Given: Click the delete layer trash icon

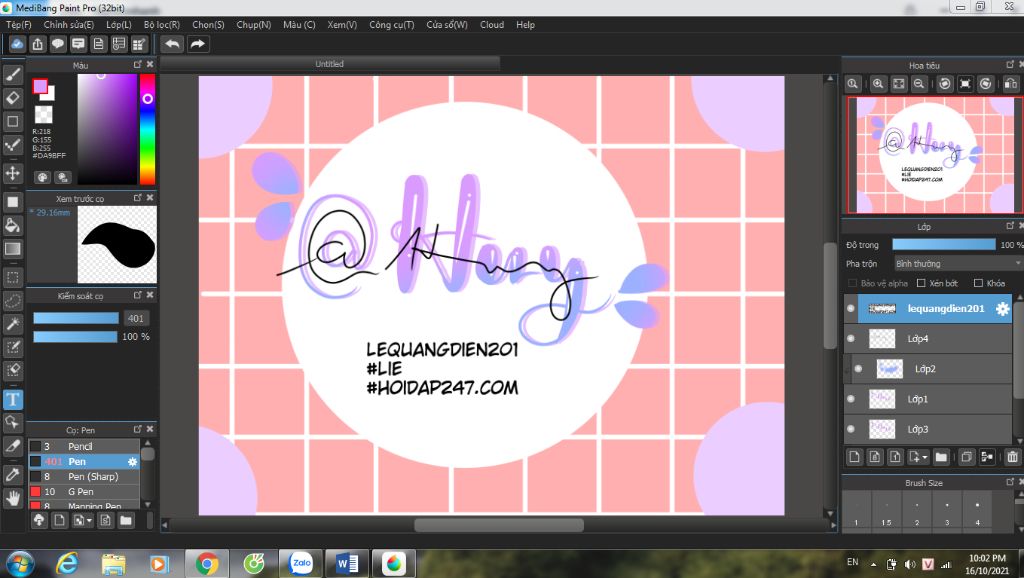Looking at the screenshot, I should 1012,457.
